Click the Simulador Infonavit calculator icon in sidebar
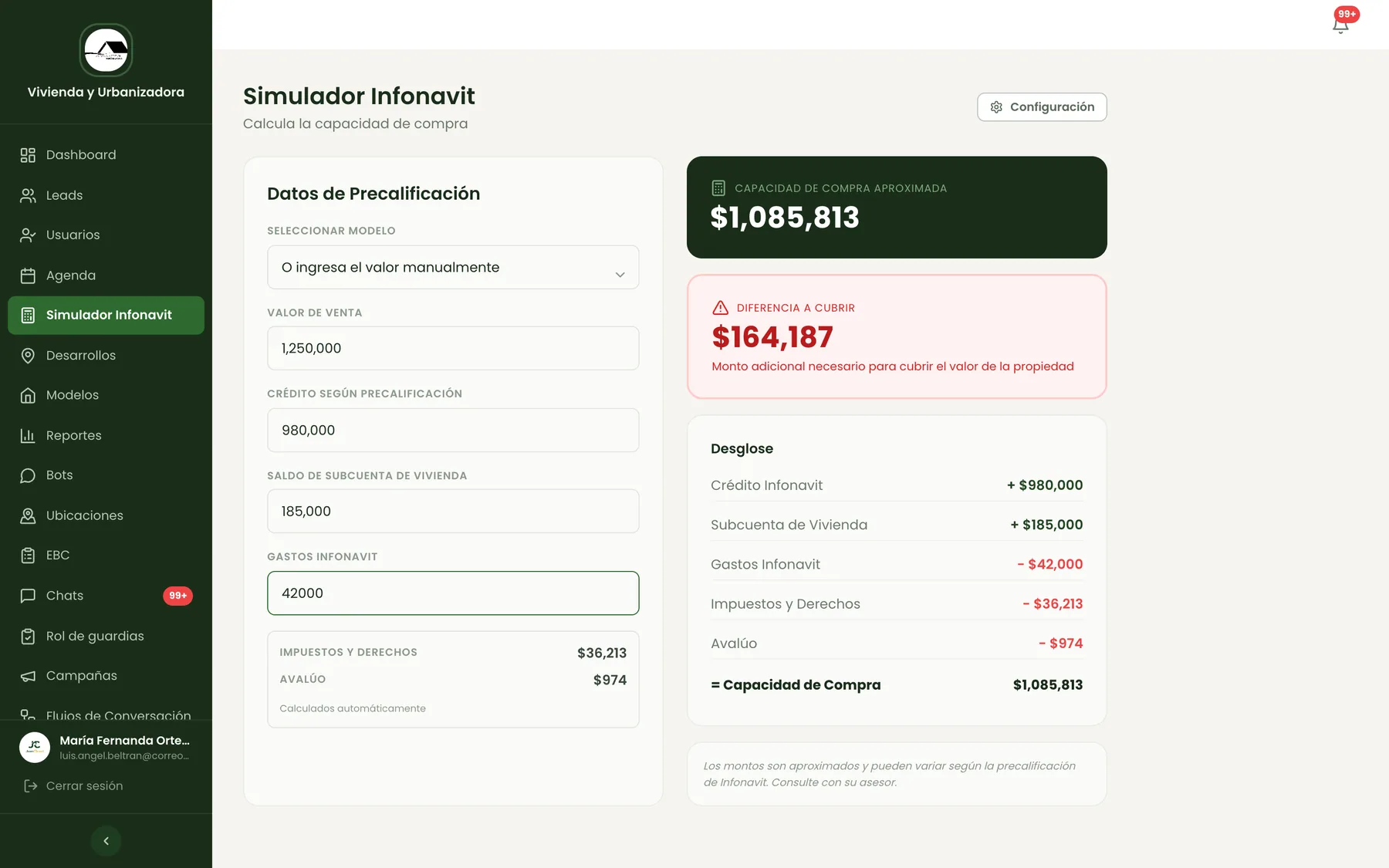This screenshot has width=1389, height=868. (28, 315)
